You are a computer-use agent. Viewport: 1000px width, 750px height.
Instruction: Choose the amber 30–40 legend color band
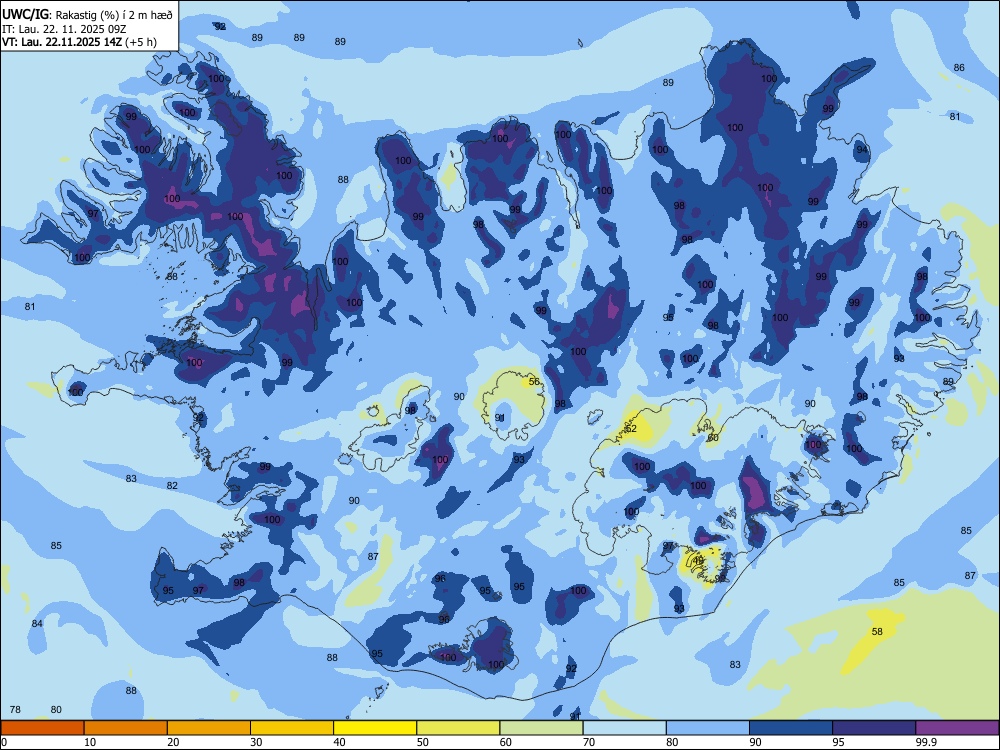click(x=292, y=728)
